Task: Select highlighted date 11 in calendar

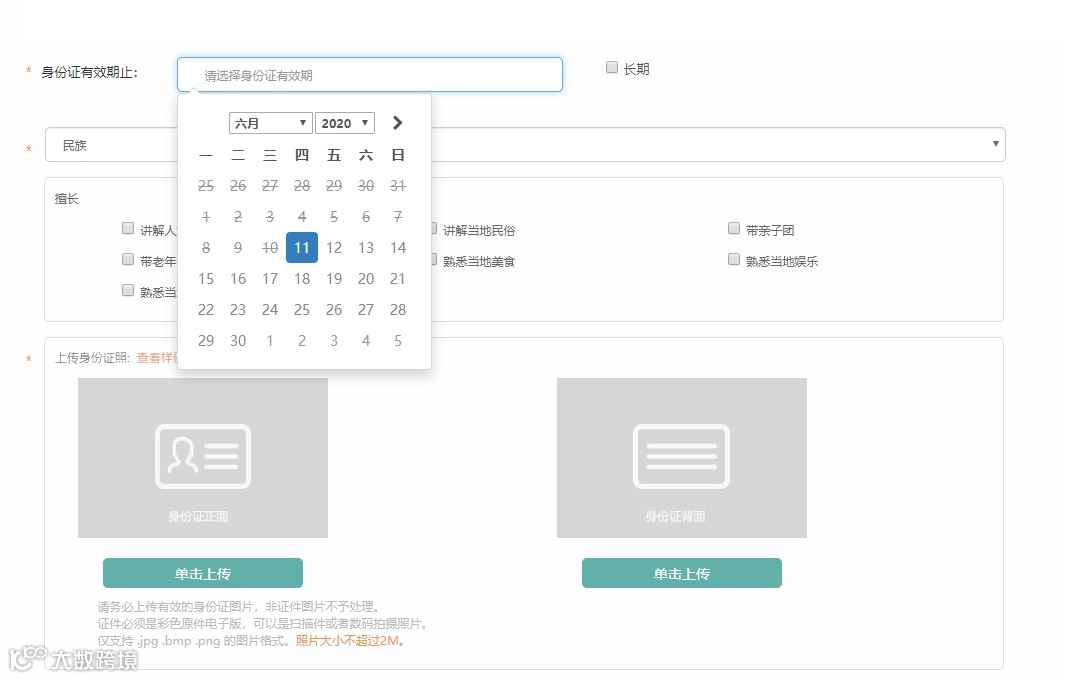Action: (x=302, y=248)
